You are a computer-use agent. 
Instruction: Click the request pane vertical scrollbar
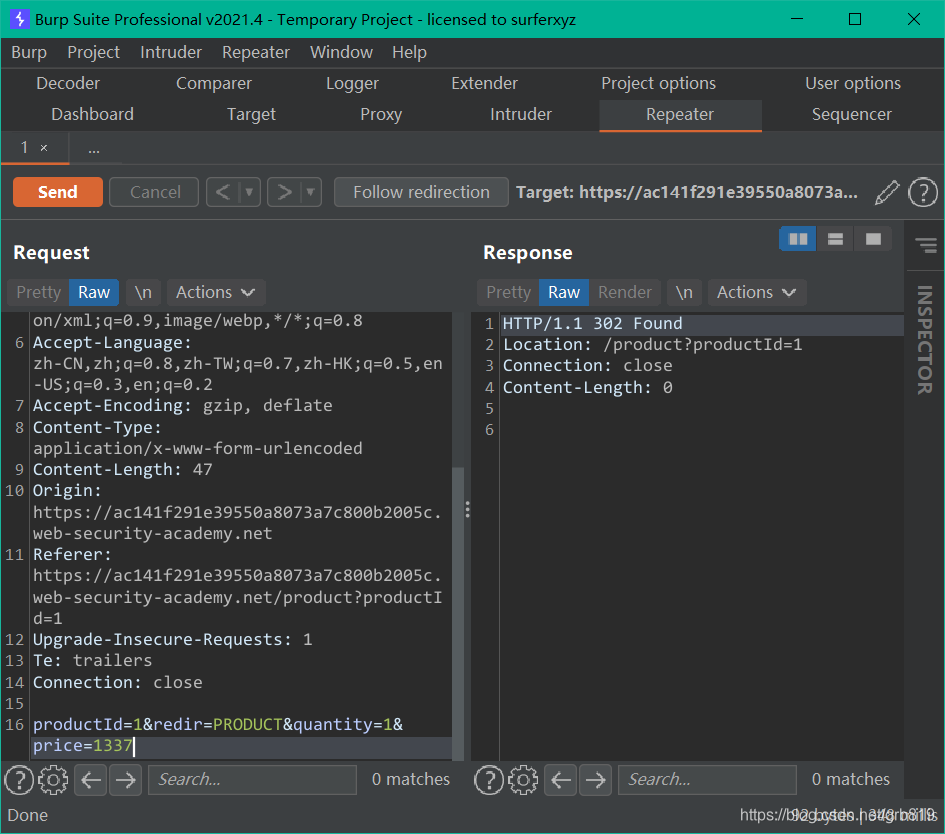(x=459, y=613)
